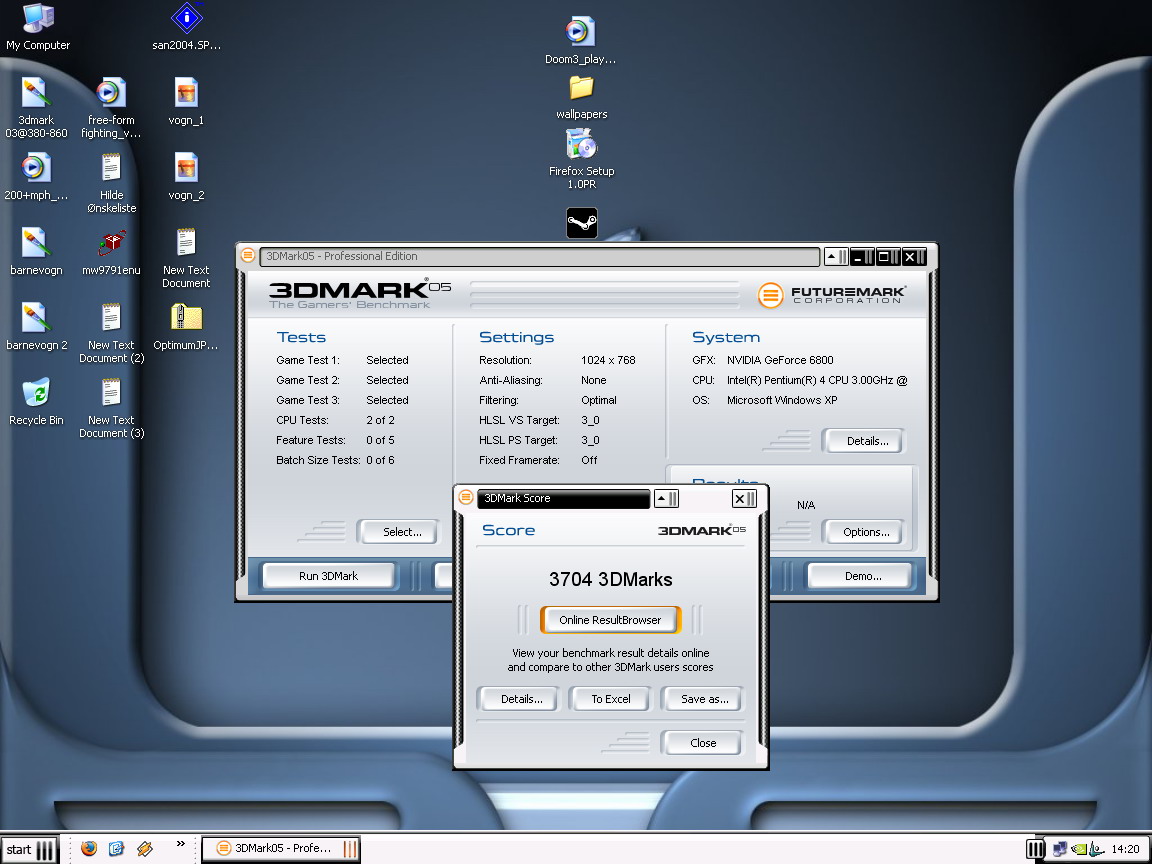Click the orange Futuremark logo in the header
This screenshot has height=864, width=1152.
point(770,295)
